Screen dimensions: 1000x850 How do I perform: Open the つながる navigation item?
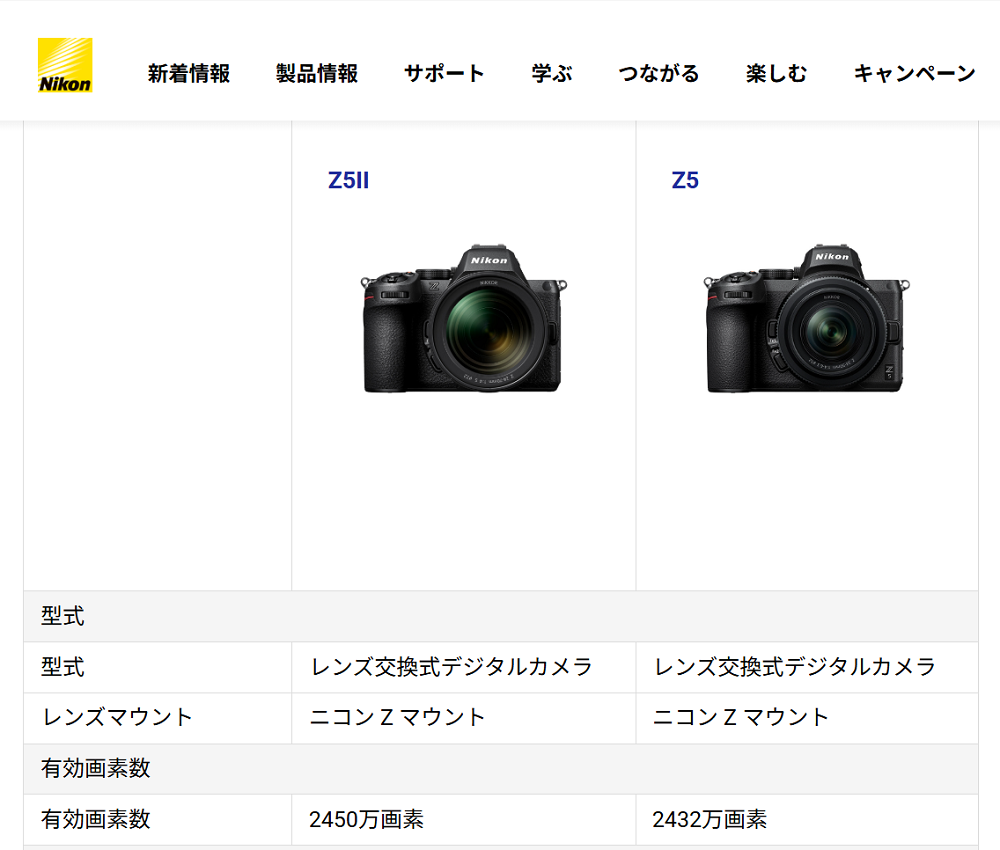(659, 73)
